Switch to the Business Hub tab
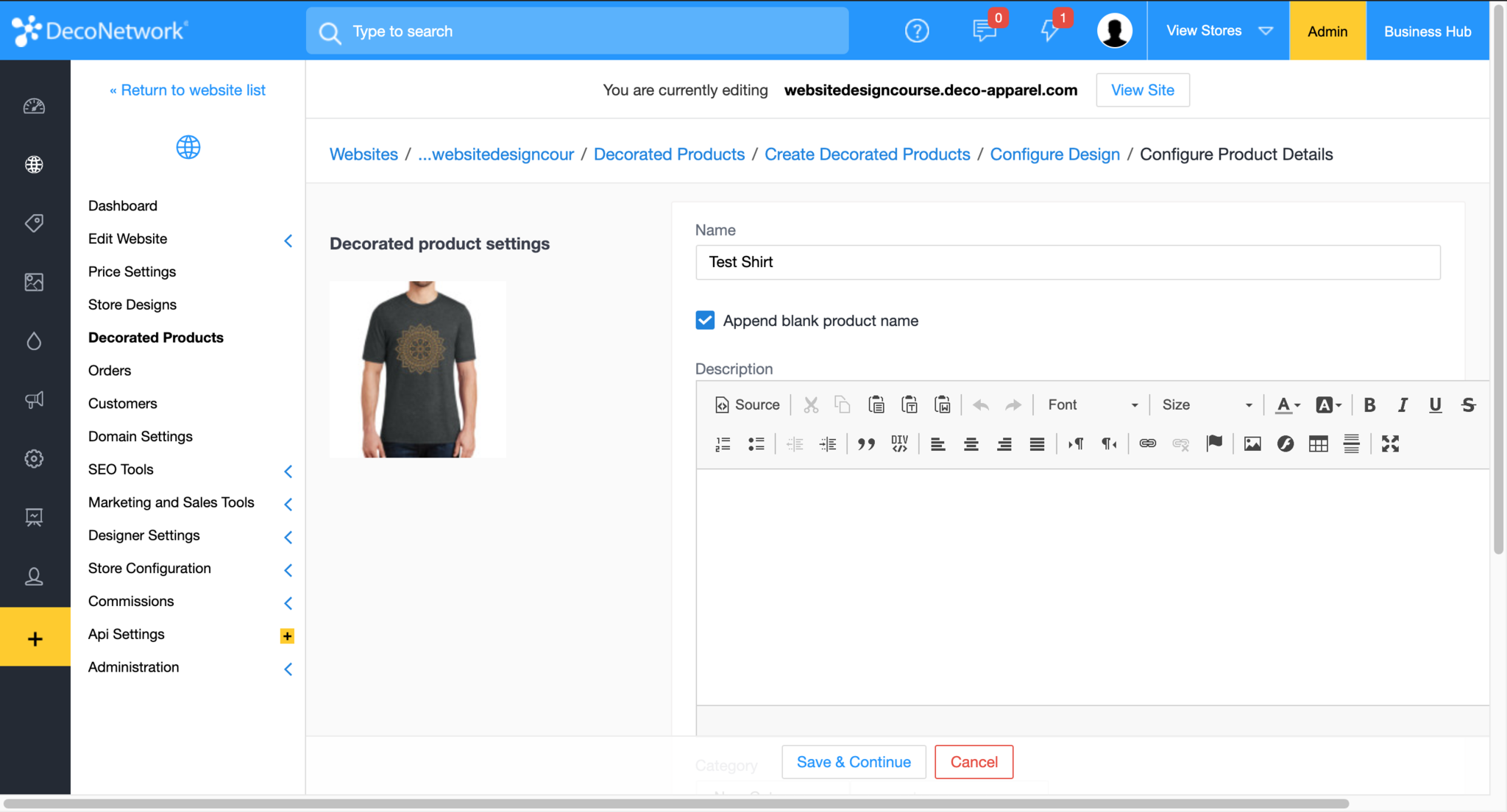 pos(1427,31)
